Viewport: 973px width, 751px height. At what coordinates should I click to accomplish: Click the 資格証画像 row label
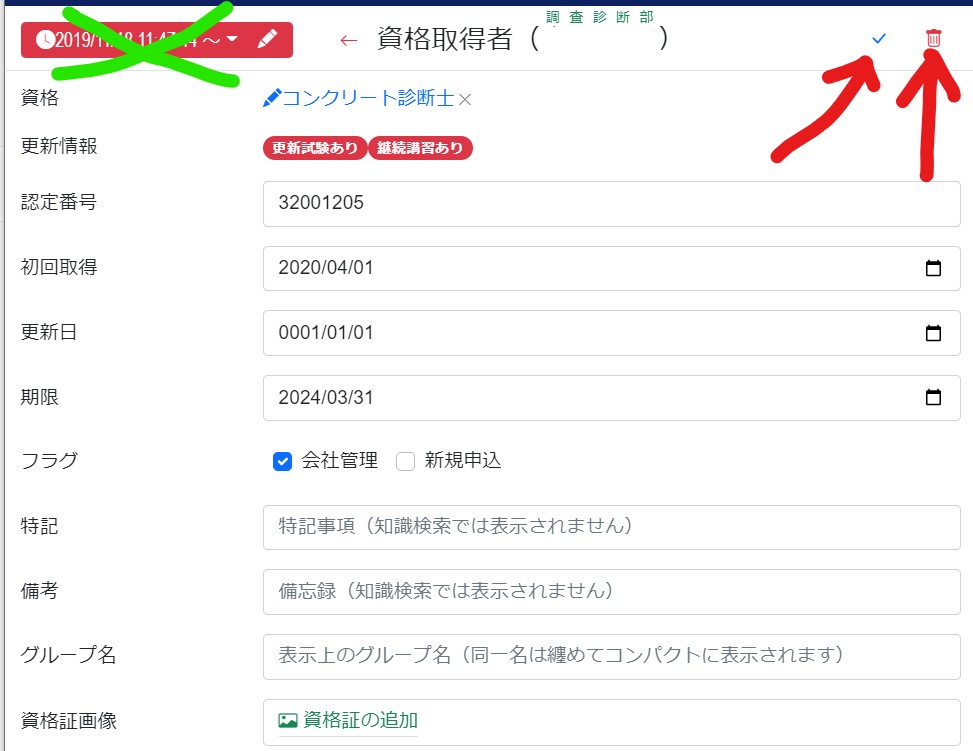(69, 721)
